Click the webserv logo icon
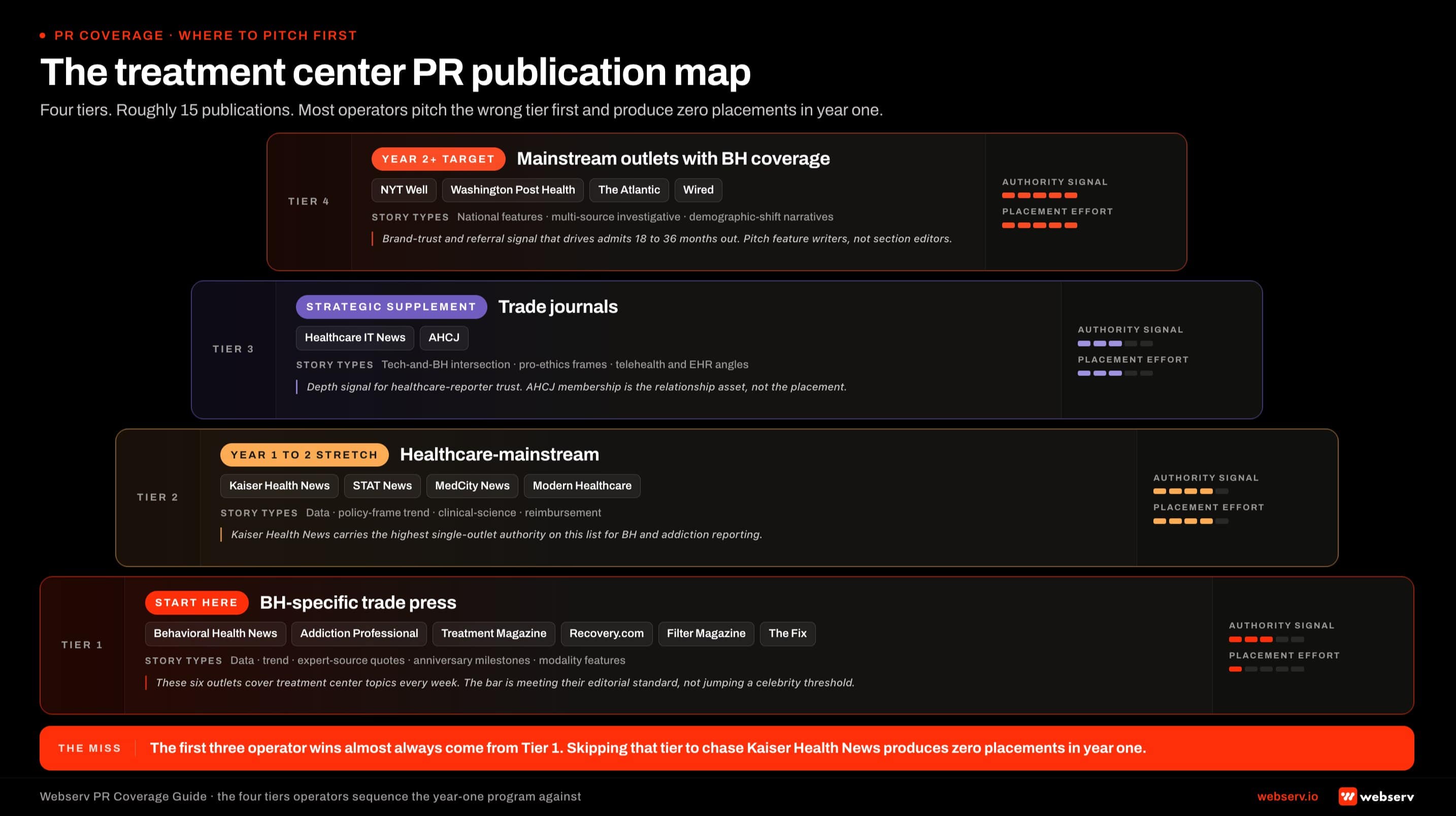Viewport: 1456px width, 816px height. 1347,796
